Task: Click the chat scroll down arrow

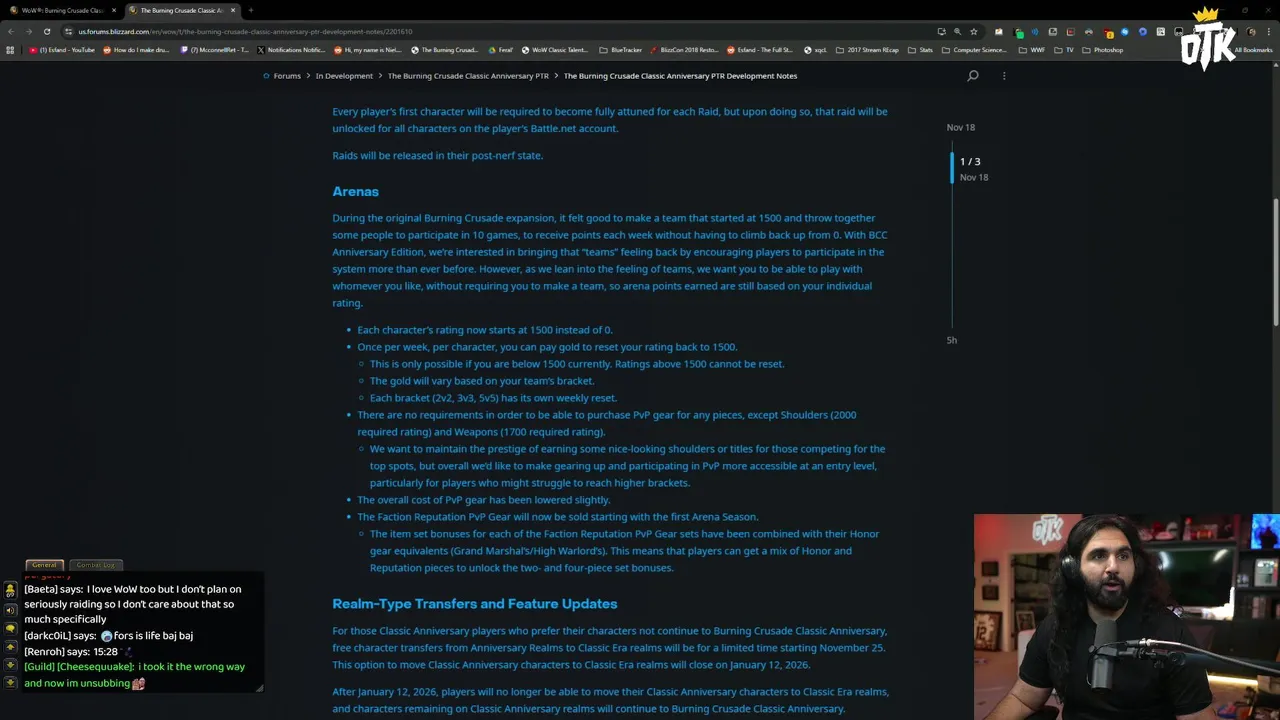Action: 10,665
